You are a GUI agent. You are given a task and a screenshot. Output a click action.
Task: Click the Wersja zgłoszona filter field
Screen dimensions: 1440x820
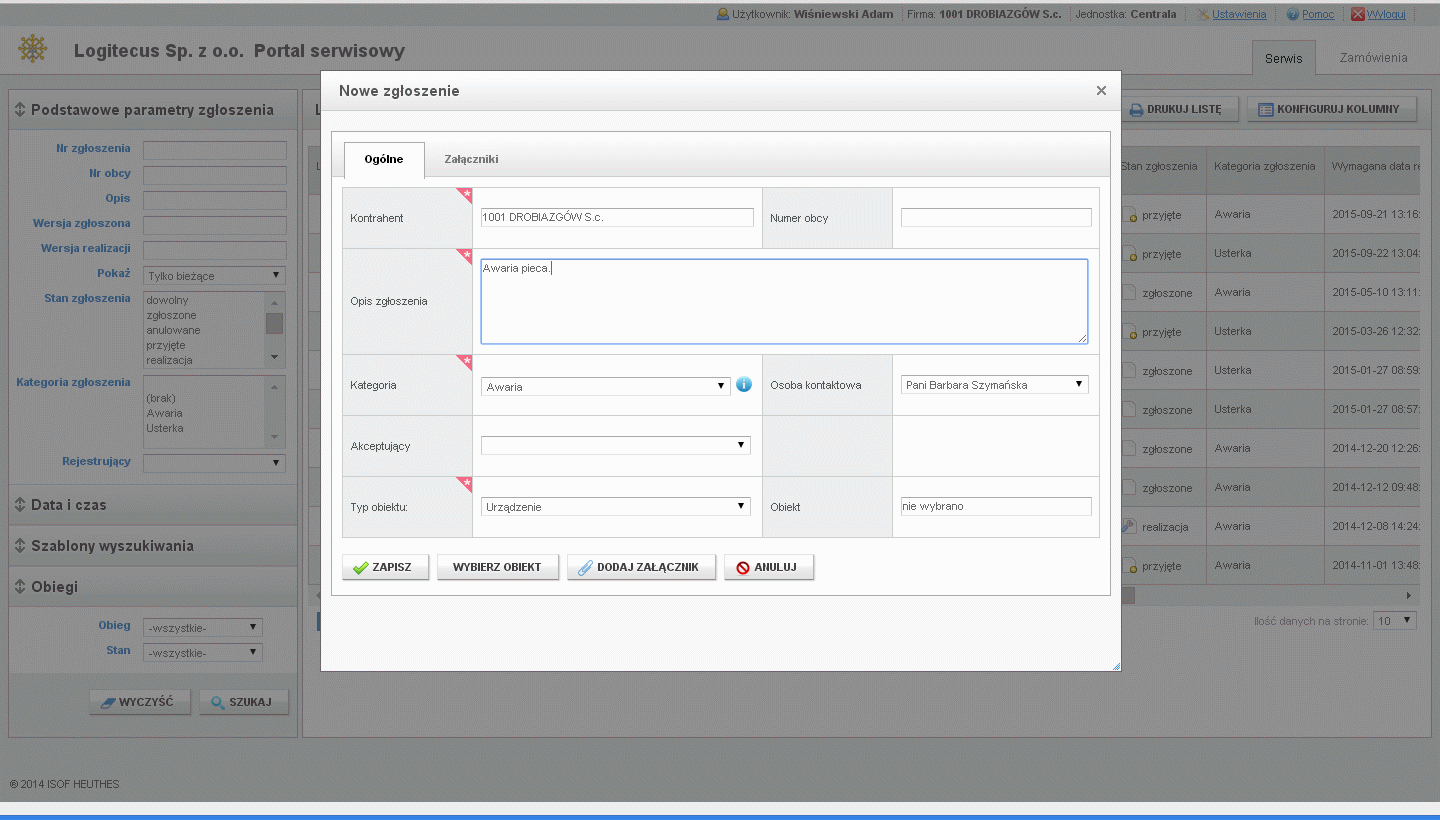tap(214, 225)
